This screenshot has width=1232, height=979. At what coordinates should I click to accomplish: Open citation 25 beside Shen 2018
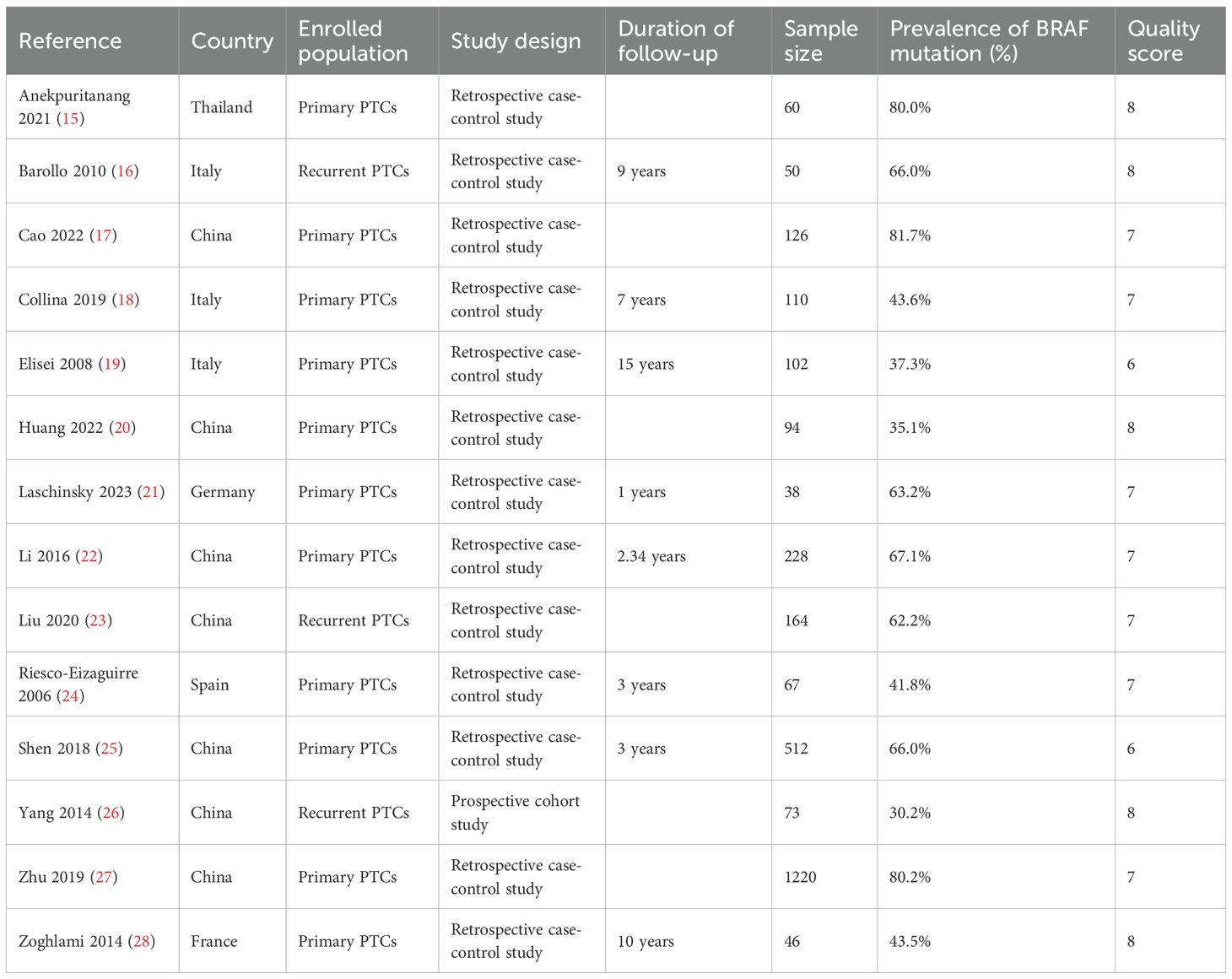point(109,749)
